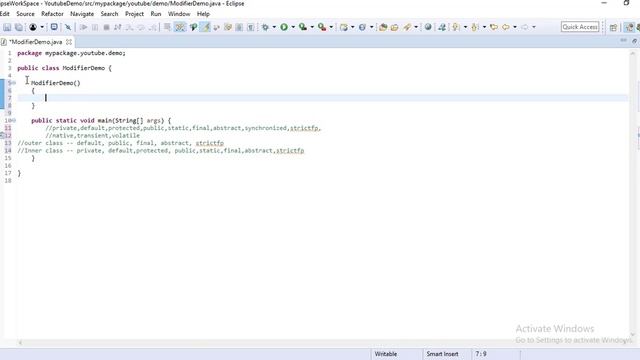
Task: Open the Window menu
Action: coord(179,14)
